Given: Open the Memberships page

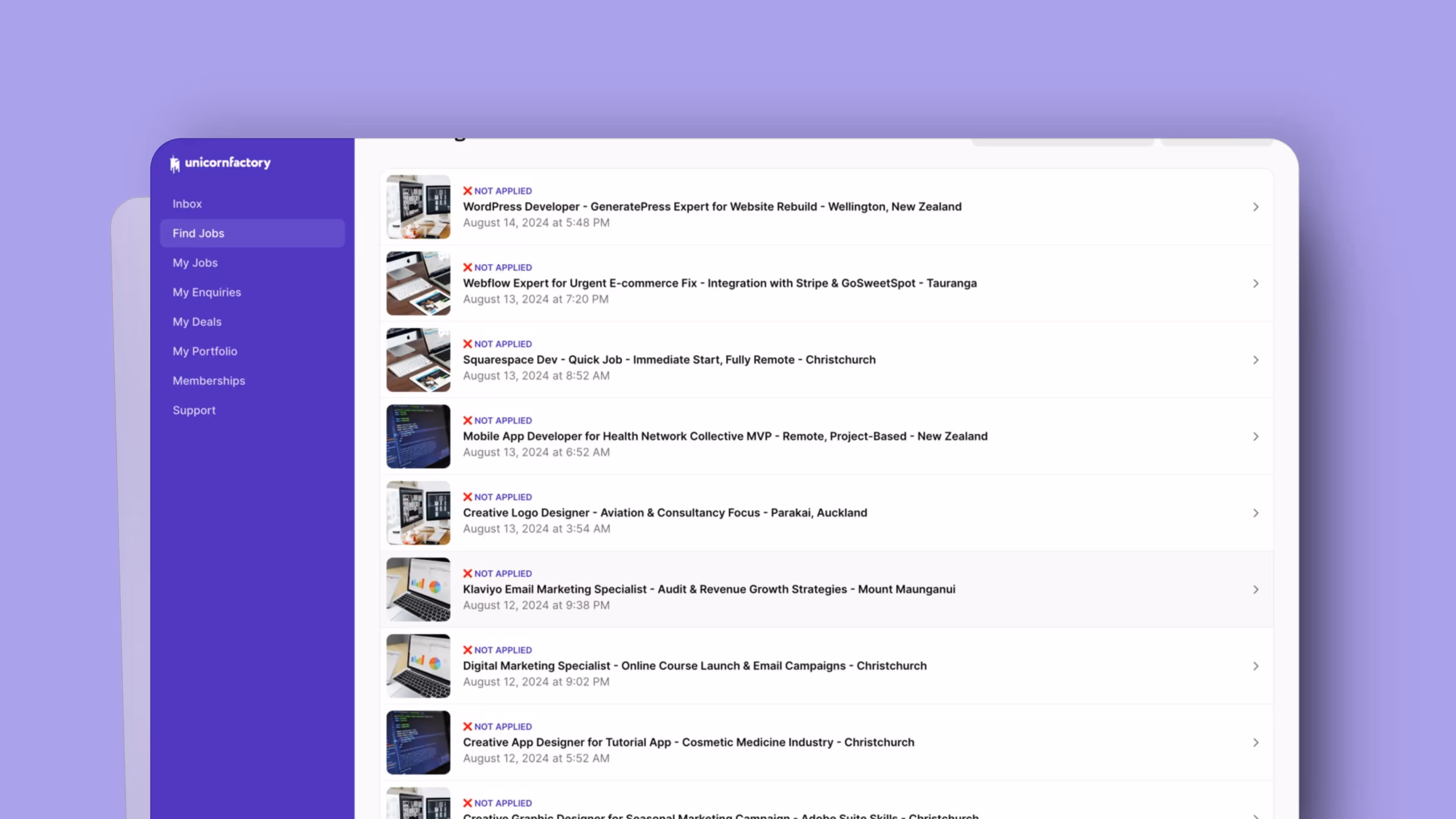Looking at the screenshot, I should tap(209, 380).
